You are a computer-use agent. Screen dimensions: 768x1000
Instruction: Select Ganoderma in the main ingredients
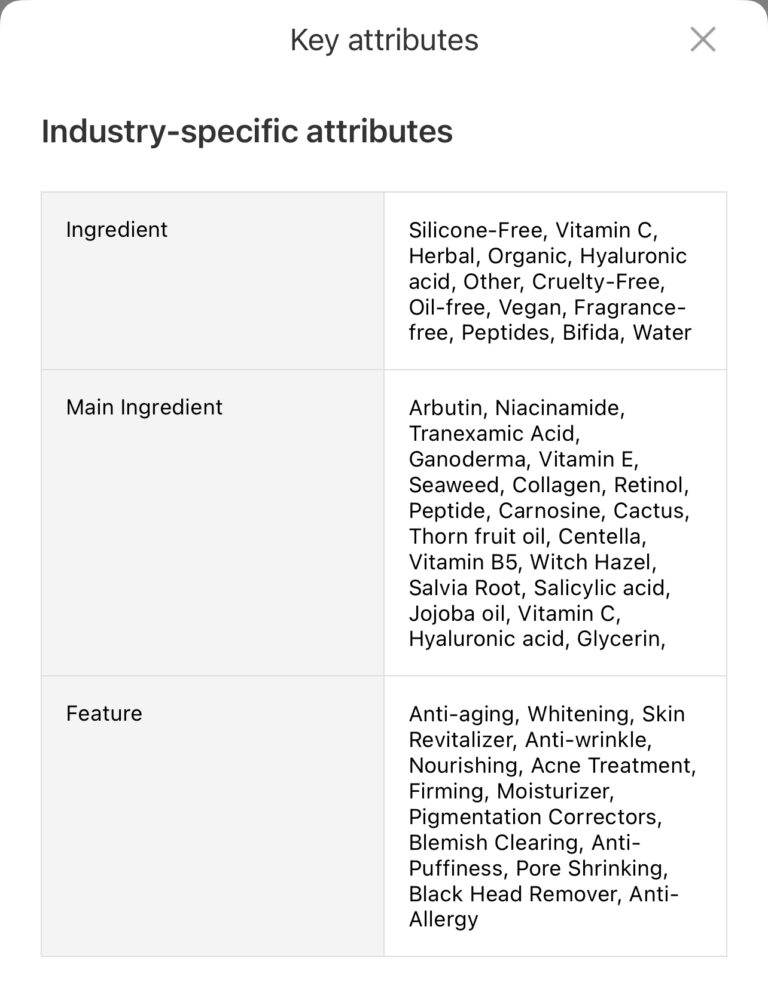(x=467, y=460)
